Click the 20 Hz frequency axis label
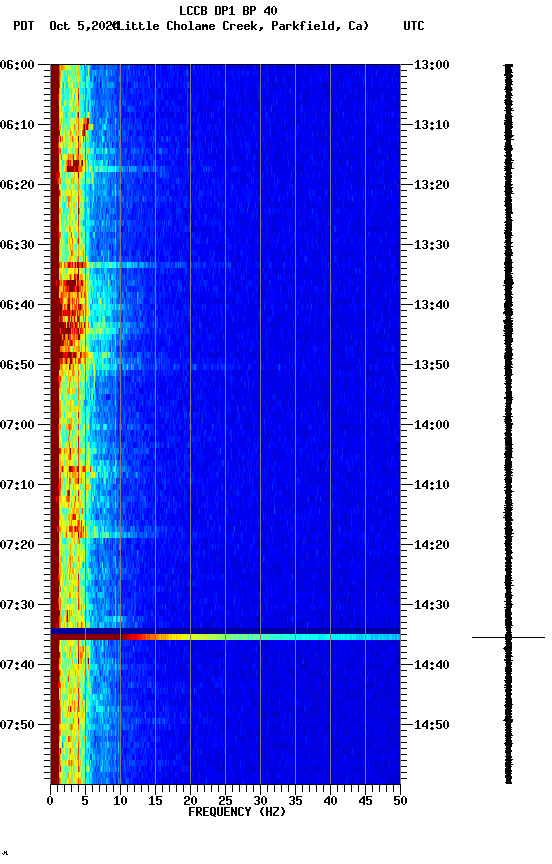 [x=190, y=801]
